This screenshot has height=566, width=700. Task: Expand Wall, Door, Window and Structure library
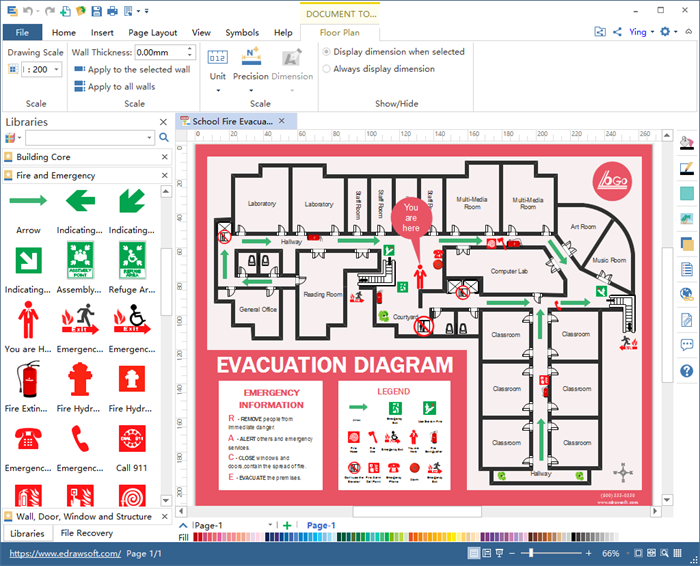(84, 517)
